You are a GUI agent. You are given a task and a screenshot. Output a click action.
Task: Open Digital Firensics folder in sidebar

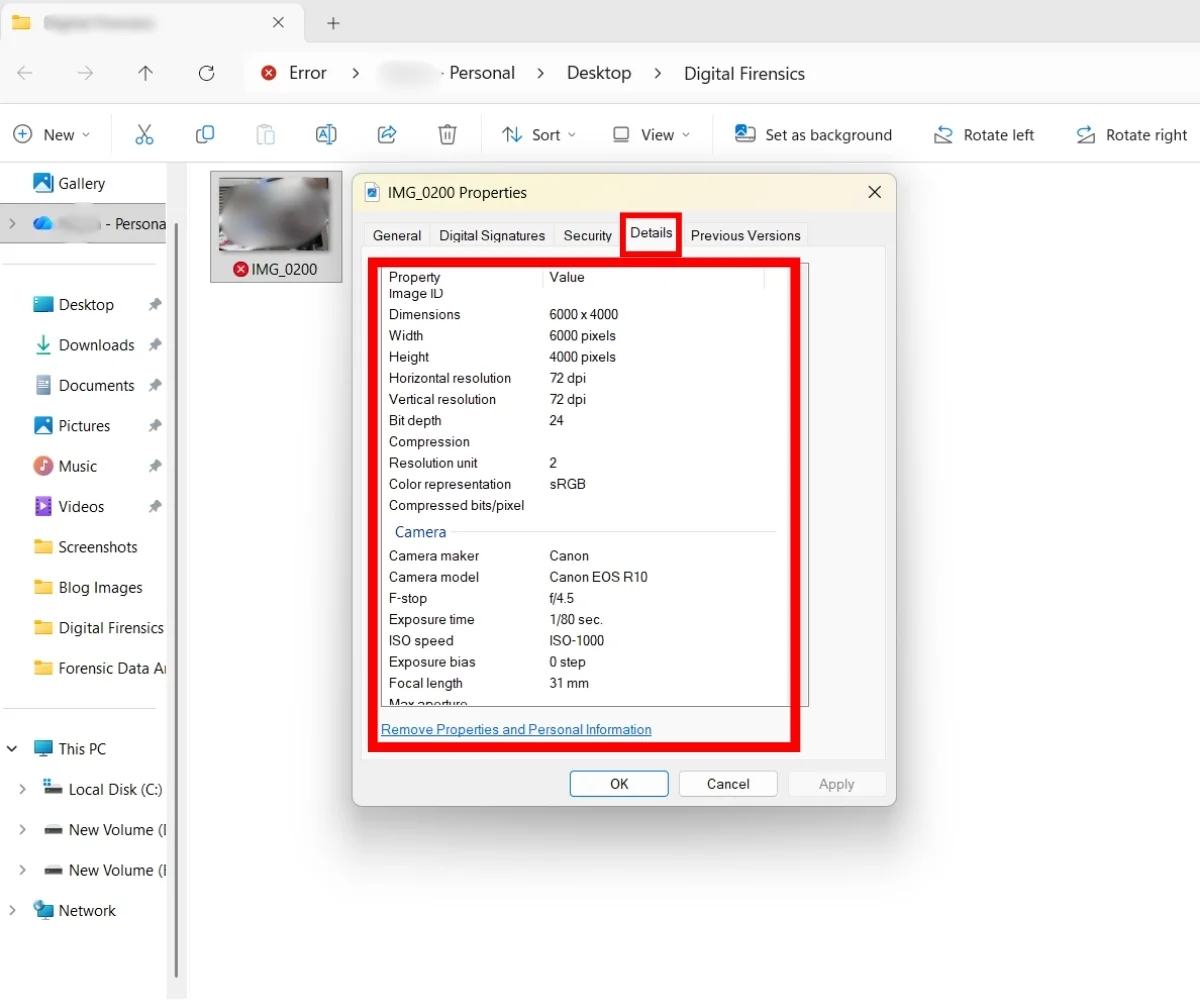point(98,628)
